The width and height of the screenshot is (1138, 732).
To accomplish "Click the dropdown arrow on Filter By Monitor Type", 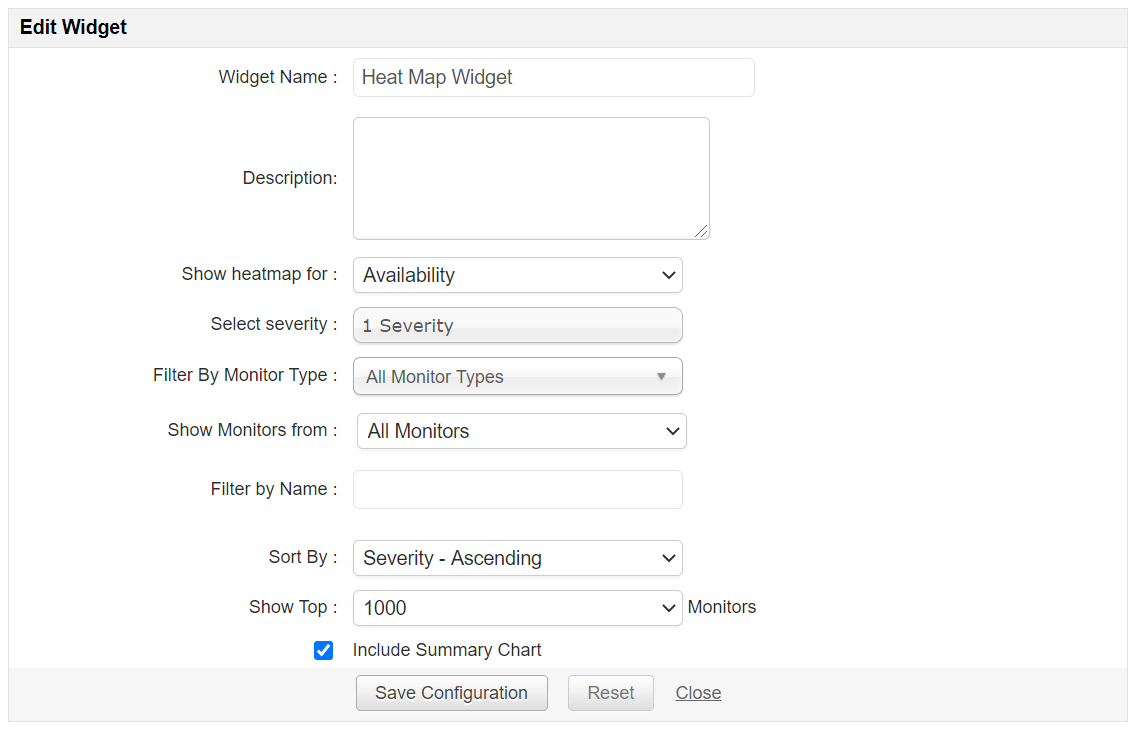I will [x=661, y=376].
